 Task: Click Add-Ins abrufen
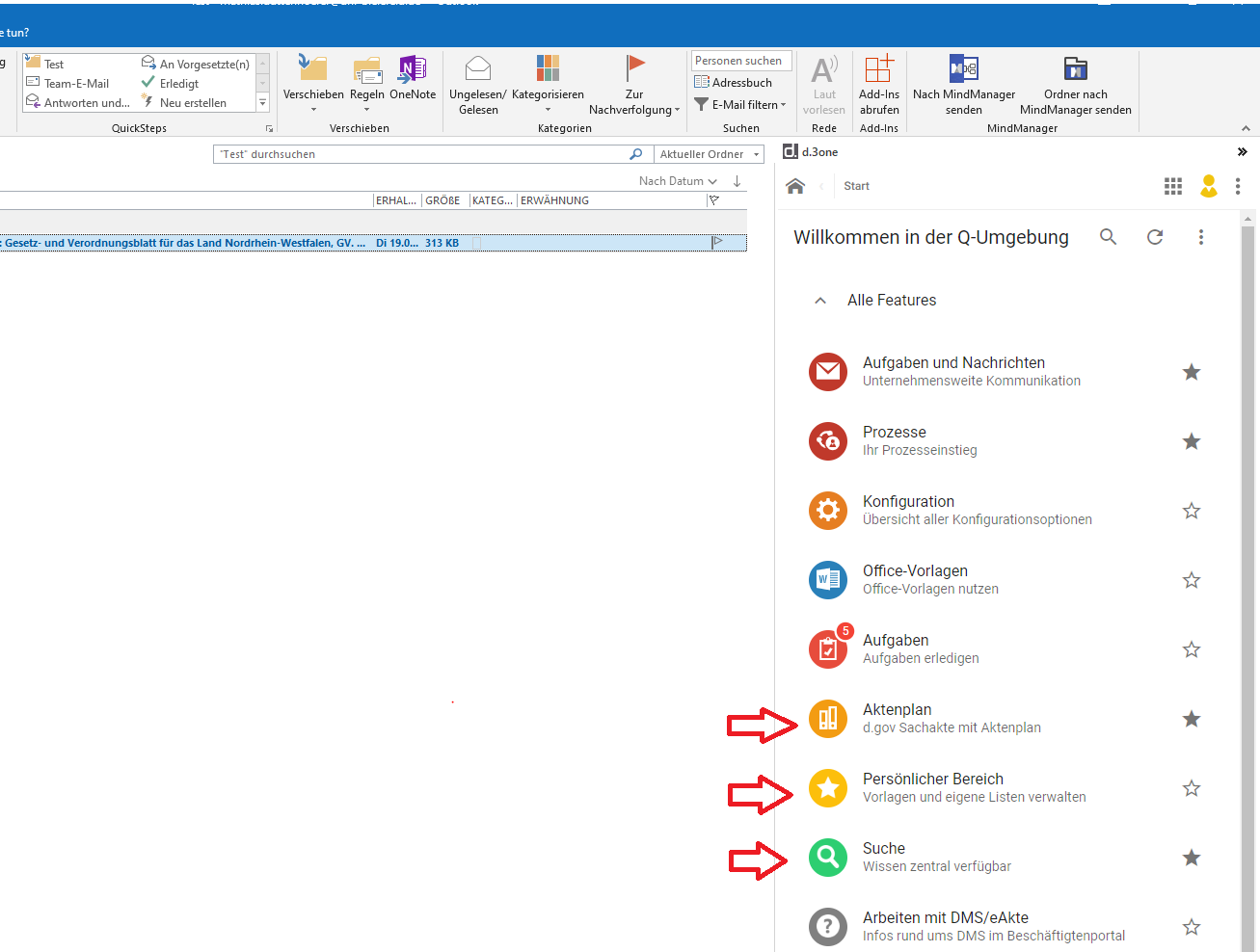click(x=879, y=86)
